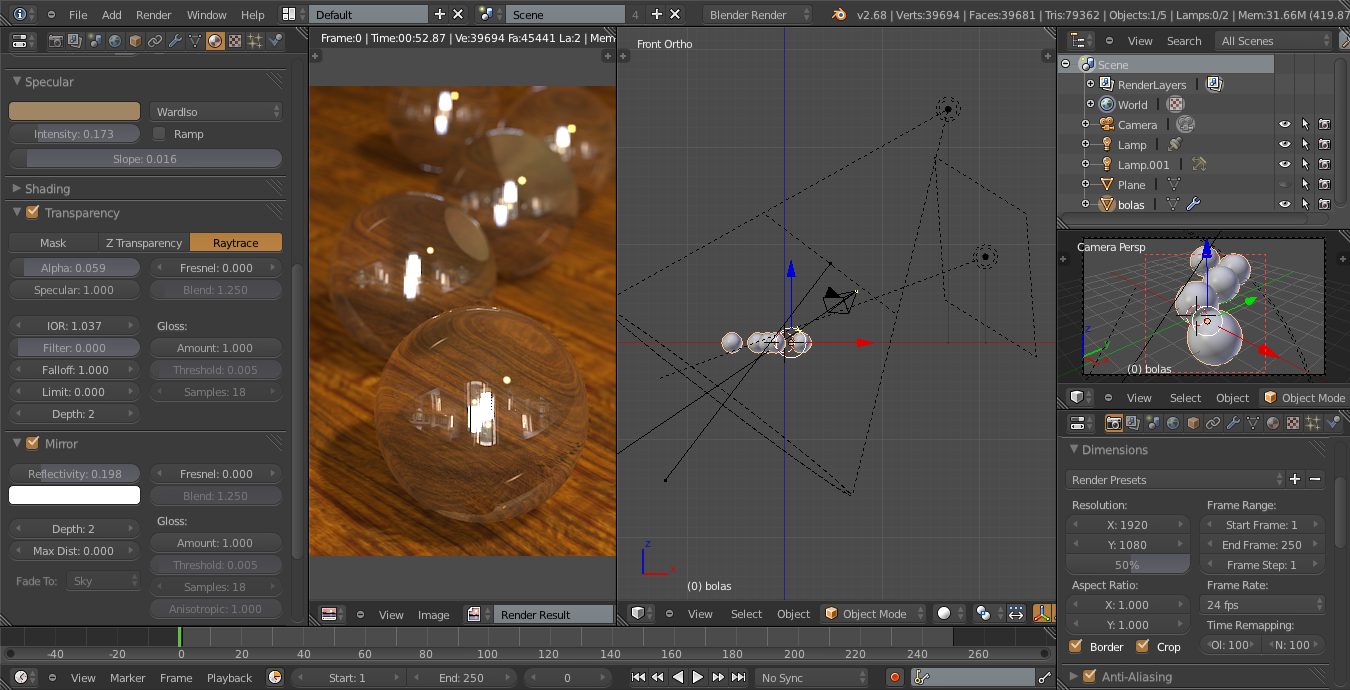Select Mask transparency mode
Image resolution: width=1350 pixels, height=690 pixels.
[53, 243]
